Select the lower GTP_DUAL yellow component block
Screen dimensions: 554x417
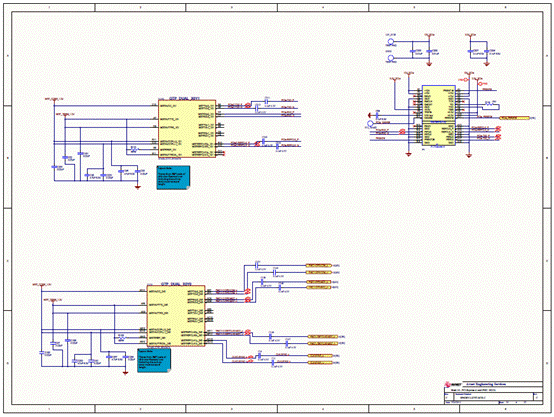coord(176,316)
